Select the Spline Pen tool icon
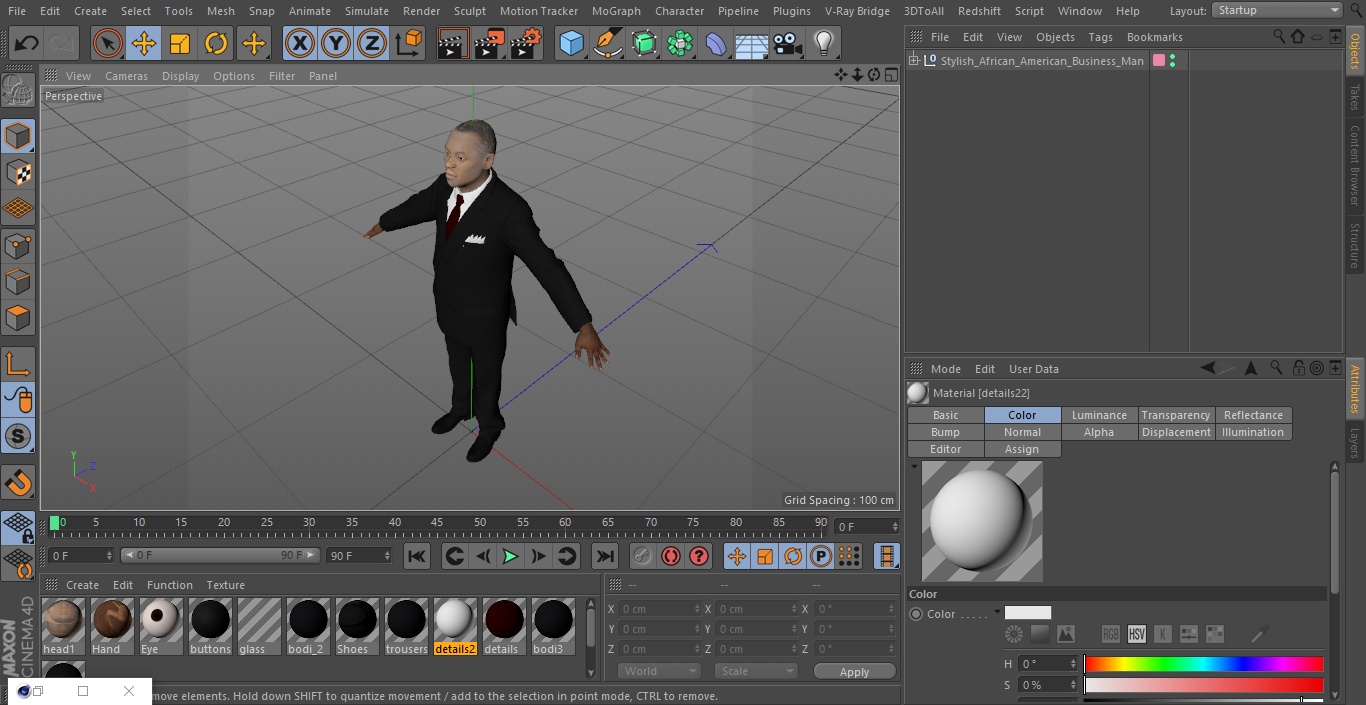This screenshot has height=705, width=1366. [x=607, y=43]
